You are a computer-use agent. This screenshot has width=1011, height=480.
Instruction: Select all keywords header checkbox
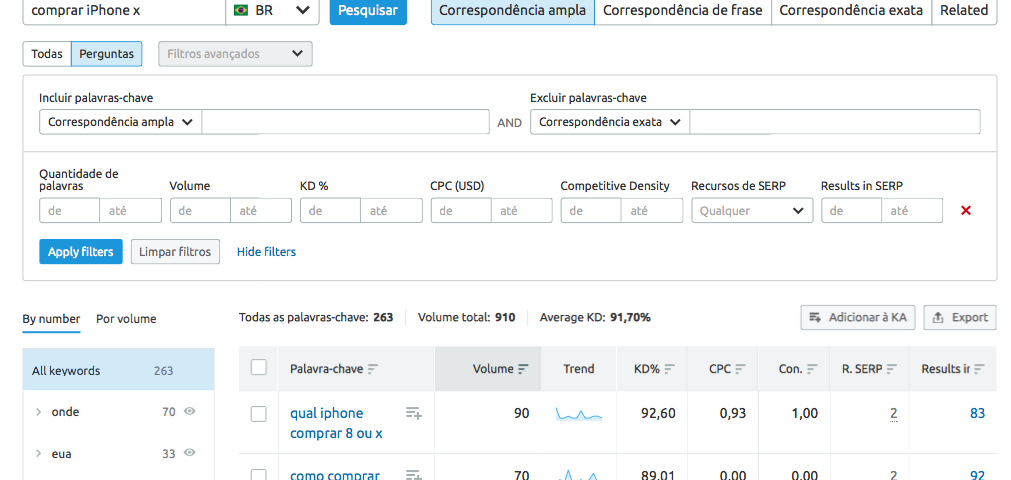259,368
